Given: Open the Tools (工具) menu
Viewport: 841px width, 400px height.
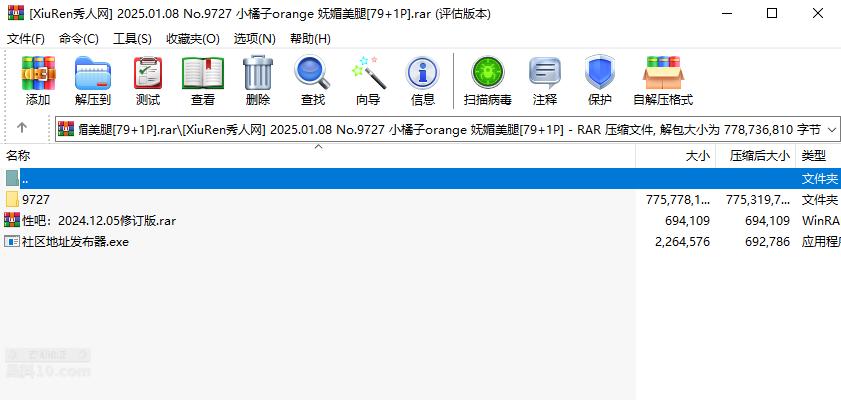Looking at the screenshot, I should [x=132, y=39].
